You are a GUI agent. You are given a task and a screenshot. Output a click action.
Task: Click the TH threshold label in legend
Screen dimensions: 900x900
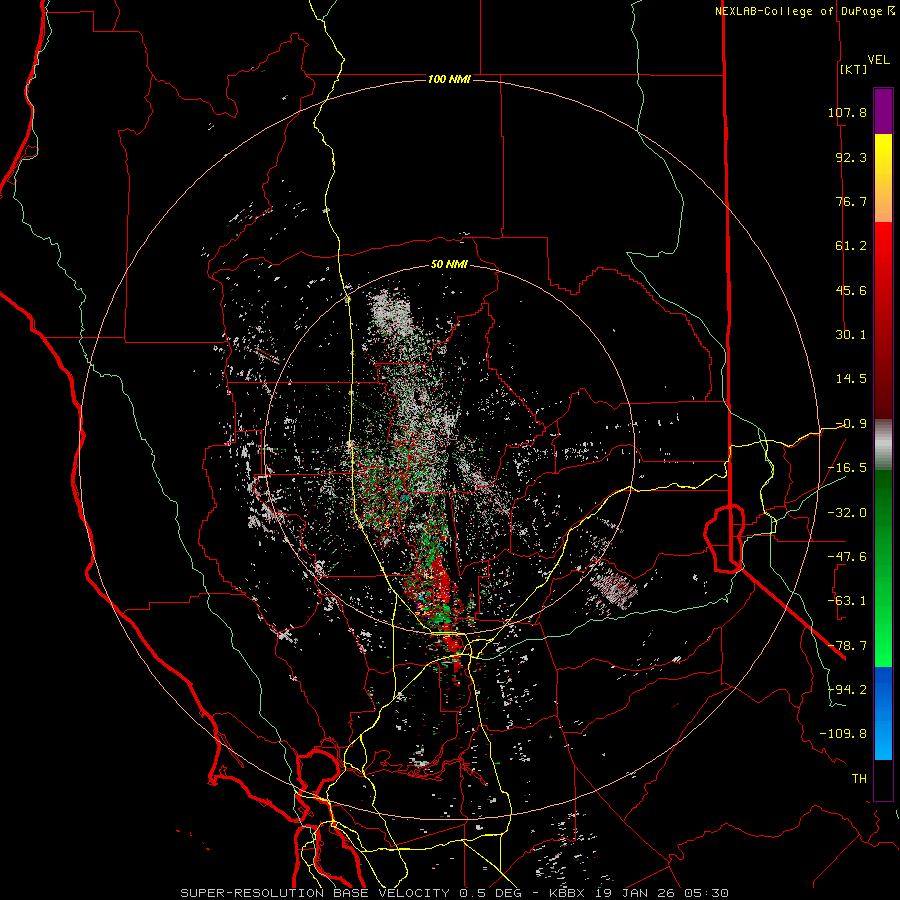pos(859,779)
